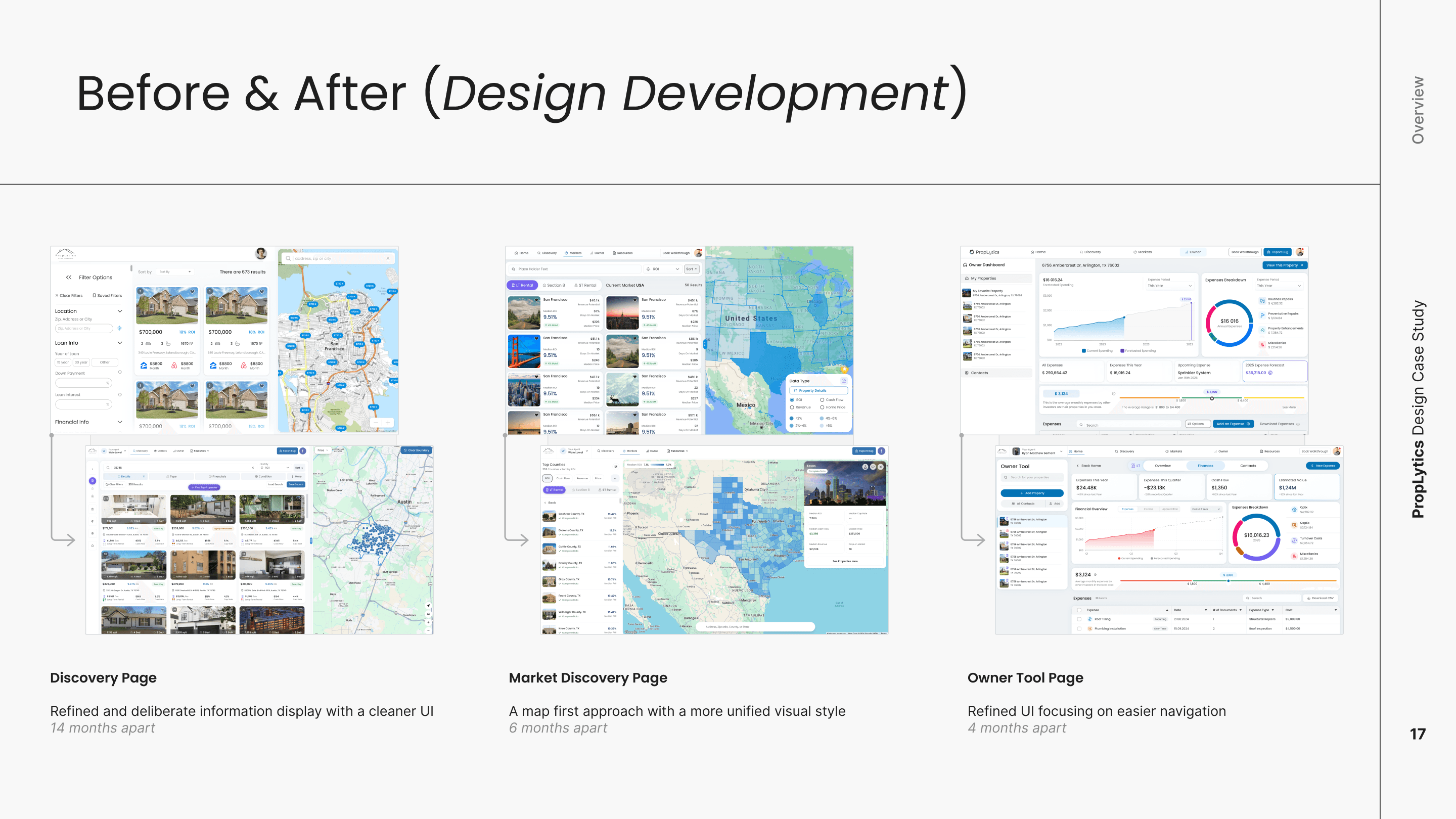Viewport: 1456px width, 819px height.
Task: Click the crosshair locate icon beside Zip field
Action: [x=119, y=329]
